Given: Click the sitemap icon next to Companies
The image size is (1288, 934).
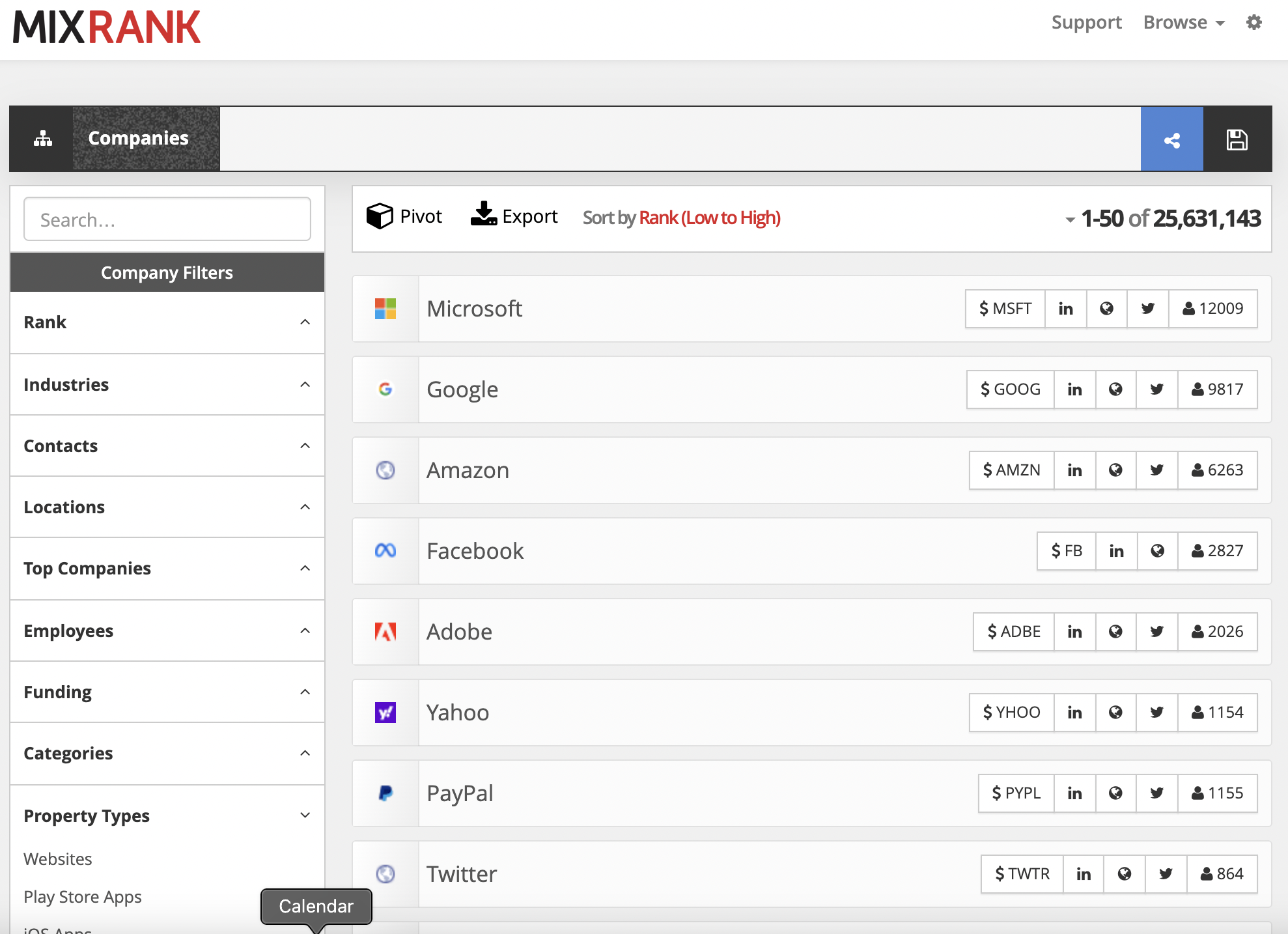Looking at the screenshot, I should [42, 138].
